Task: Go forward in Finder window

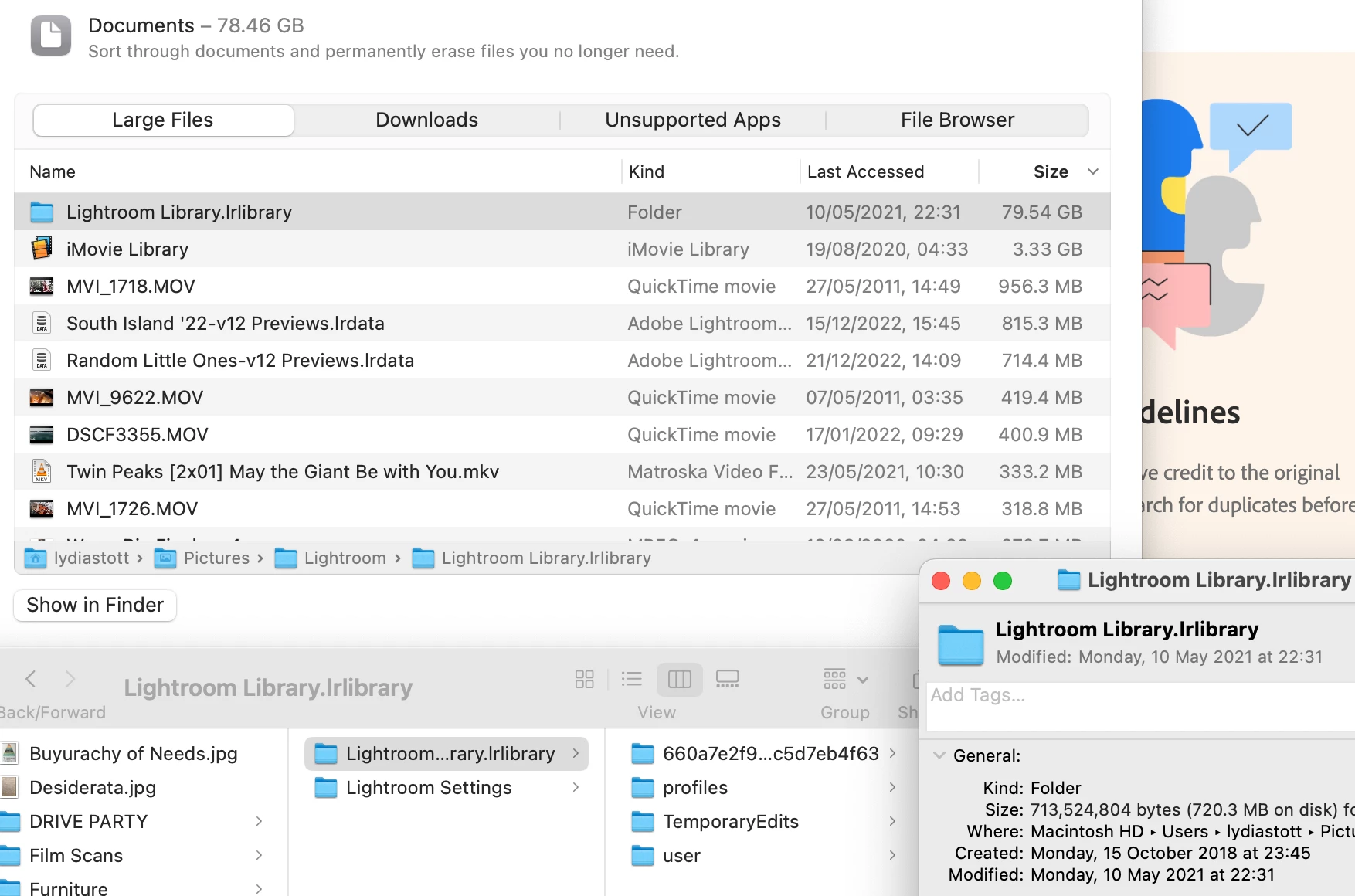Action: coord(70,679)
